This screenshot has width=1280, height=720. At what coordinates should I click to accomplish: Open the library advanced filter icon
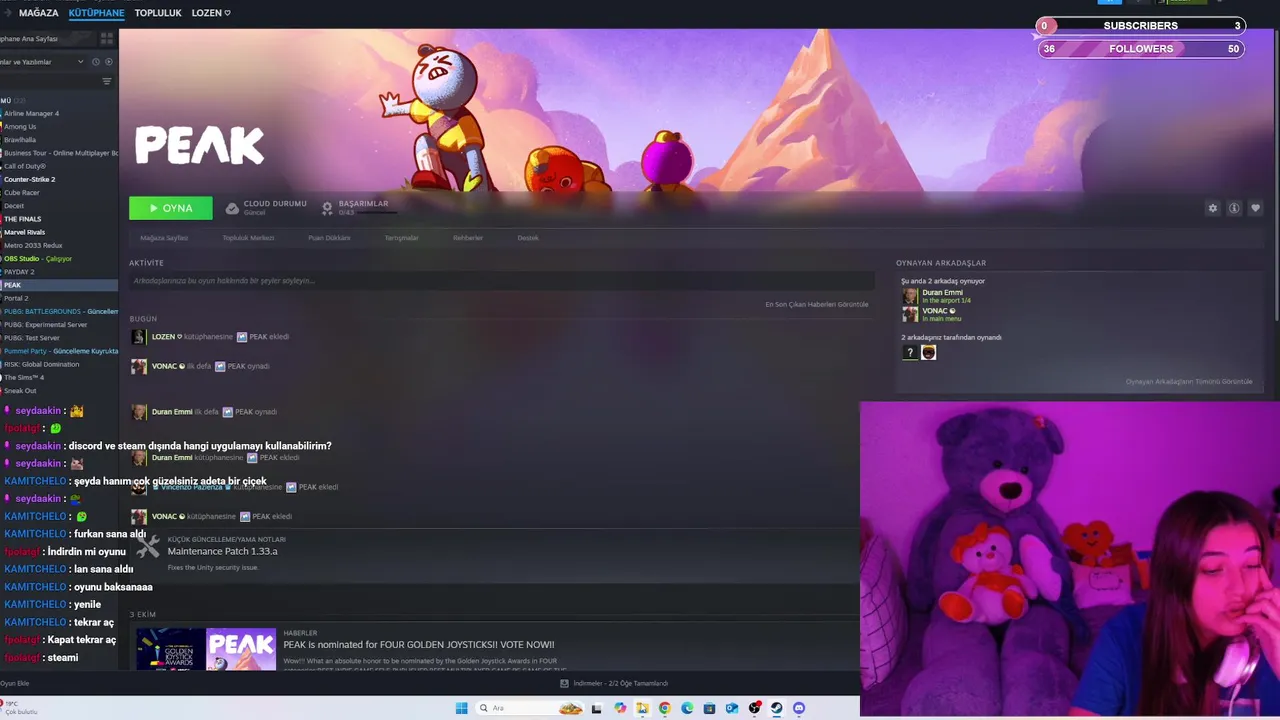107,82
